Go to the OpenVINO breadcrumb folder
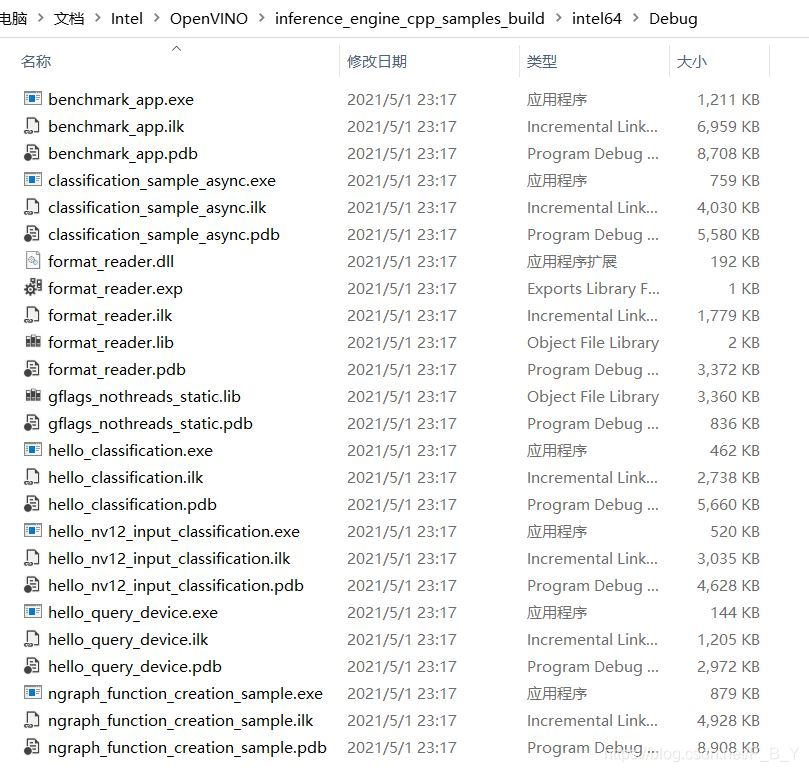This screenshot has height=772, width=809. point(208,19)
